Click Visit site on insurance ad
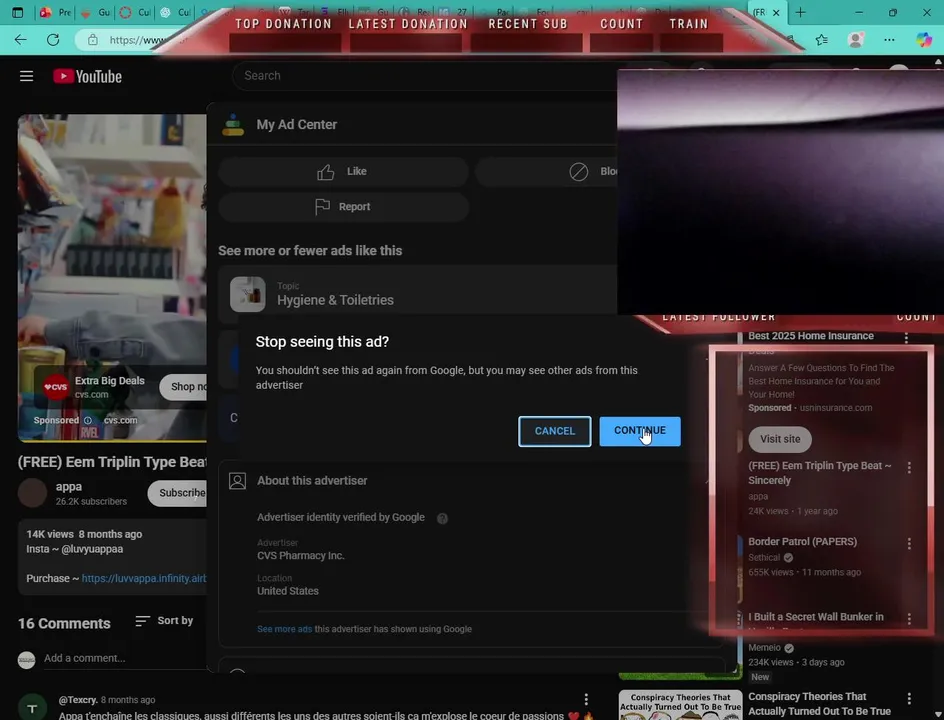Screen dimensions: 944x720 click(x=780, y=439)
